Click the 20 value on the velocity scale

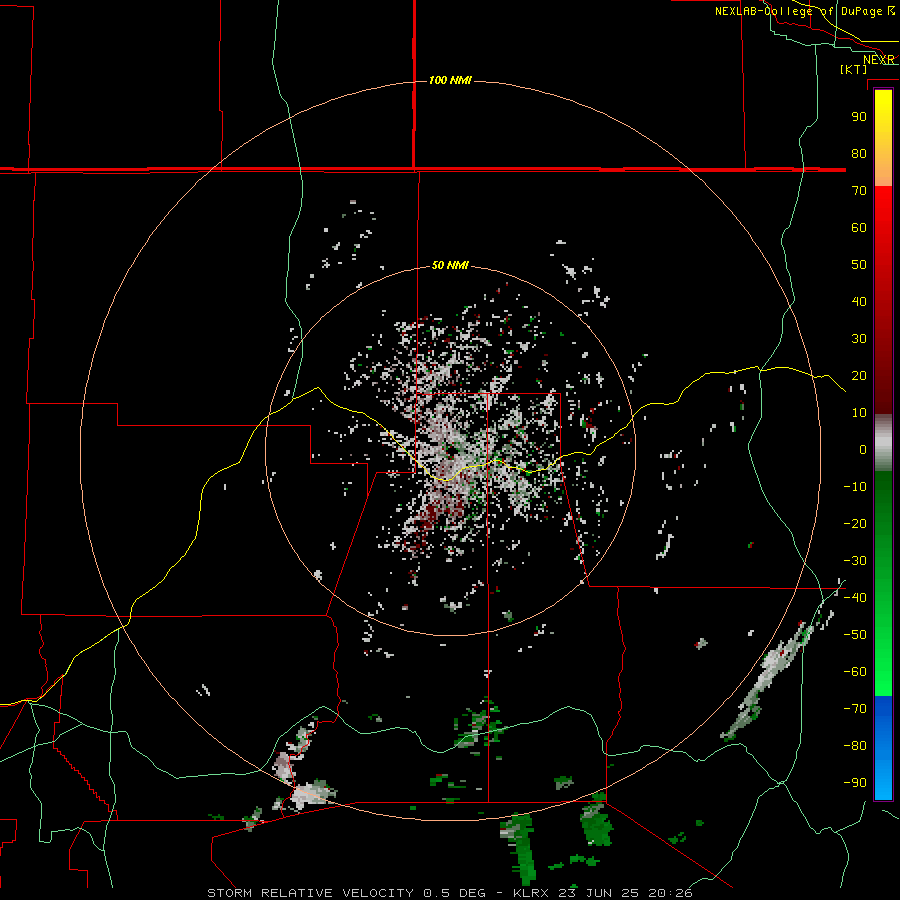[859, 375]
